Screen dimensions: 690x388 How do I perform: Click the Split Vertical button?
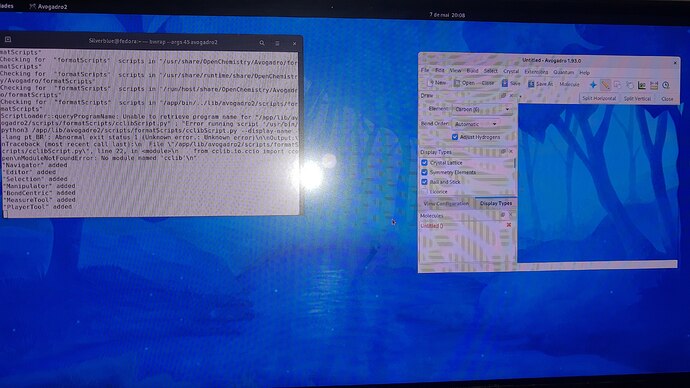coord(637,99)
